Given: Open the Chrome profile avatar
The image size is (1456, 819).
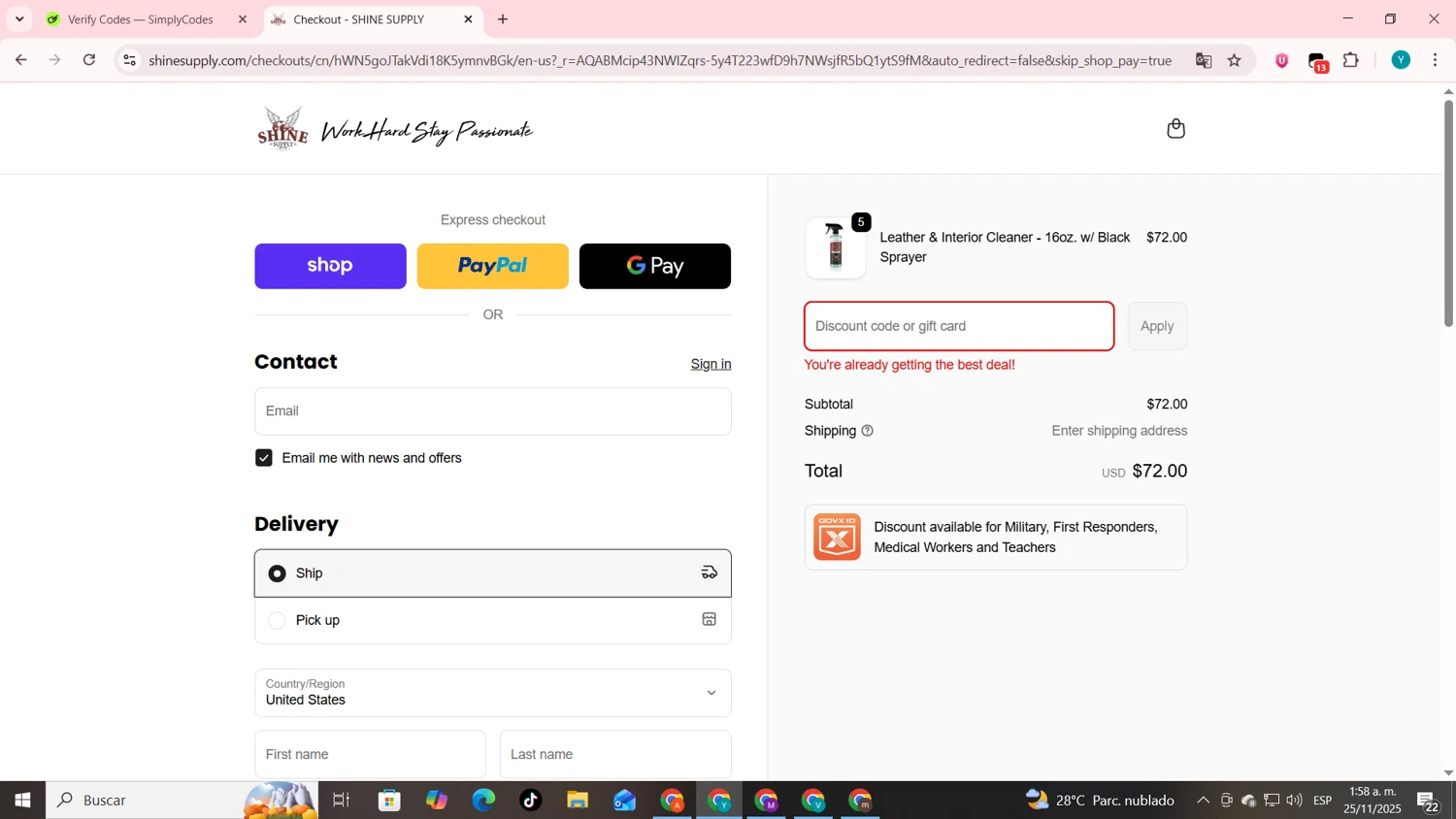Looking at the screenshot, I should [1401, 60].
